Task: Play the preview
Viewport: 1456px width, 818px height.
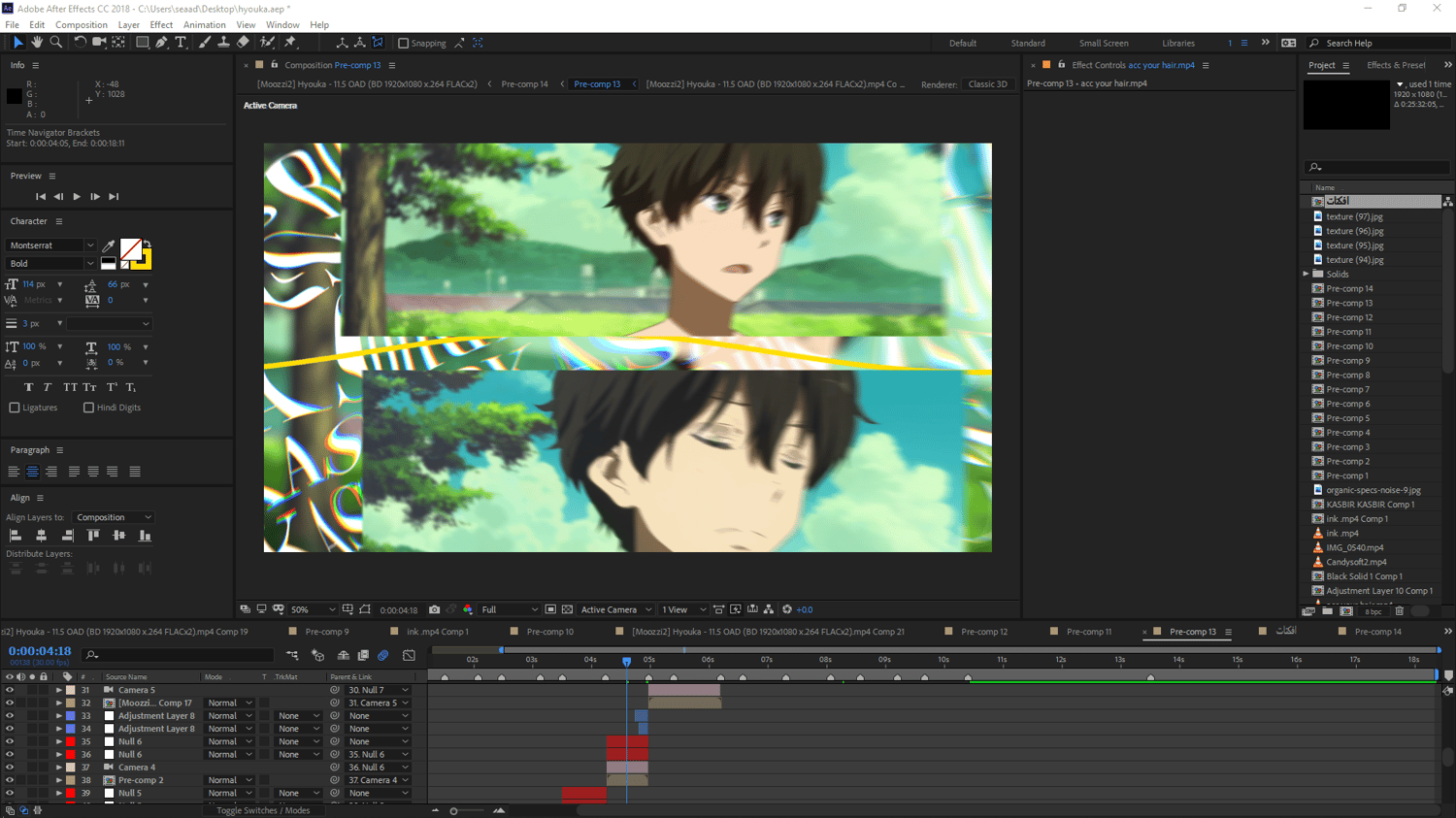Action: (77, 196)
